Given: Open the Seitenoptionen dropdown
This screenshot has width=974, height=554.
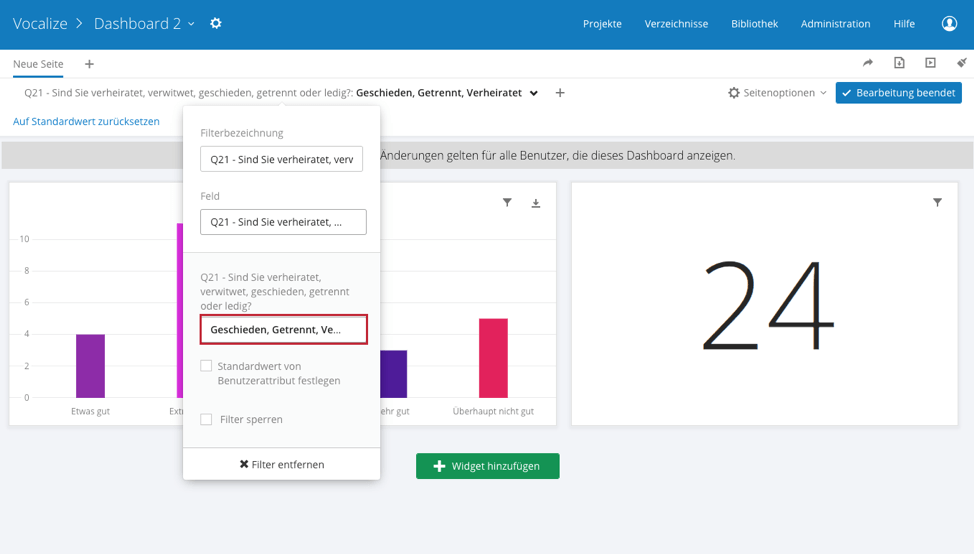Looking at the screenshot, I should point(777,93).
